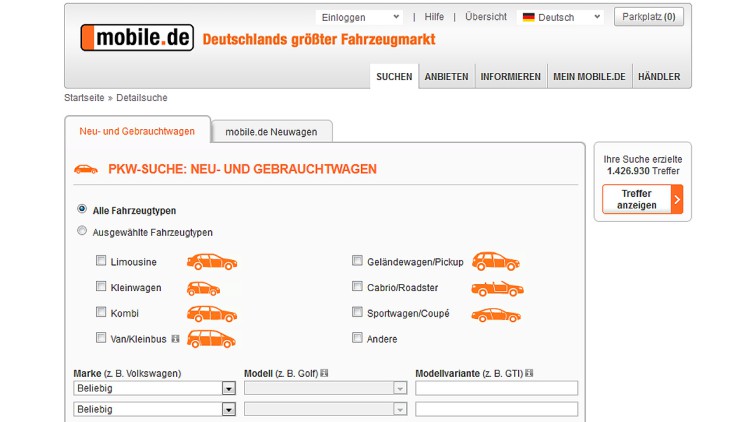Select Ausgewählte Fahrzeugtypen radio button
Screen dimensions: 750x422
[x=82, y=231]
